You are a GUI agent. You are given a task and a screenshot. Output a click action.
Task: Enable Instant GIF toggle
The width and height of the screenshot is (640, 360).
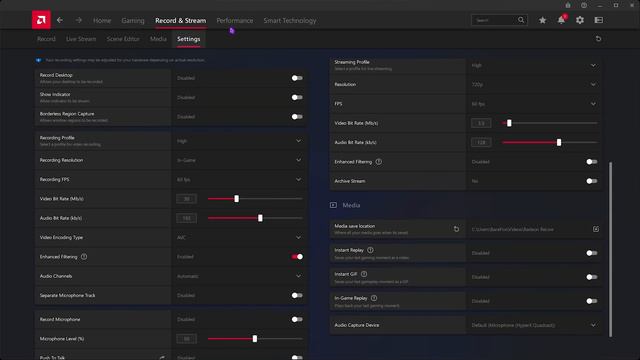coord(592,277)
